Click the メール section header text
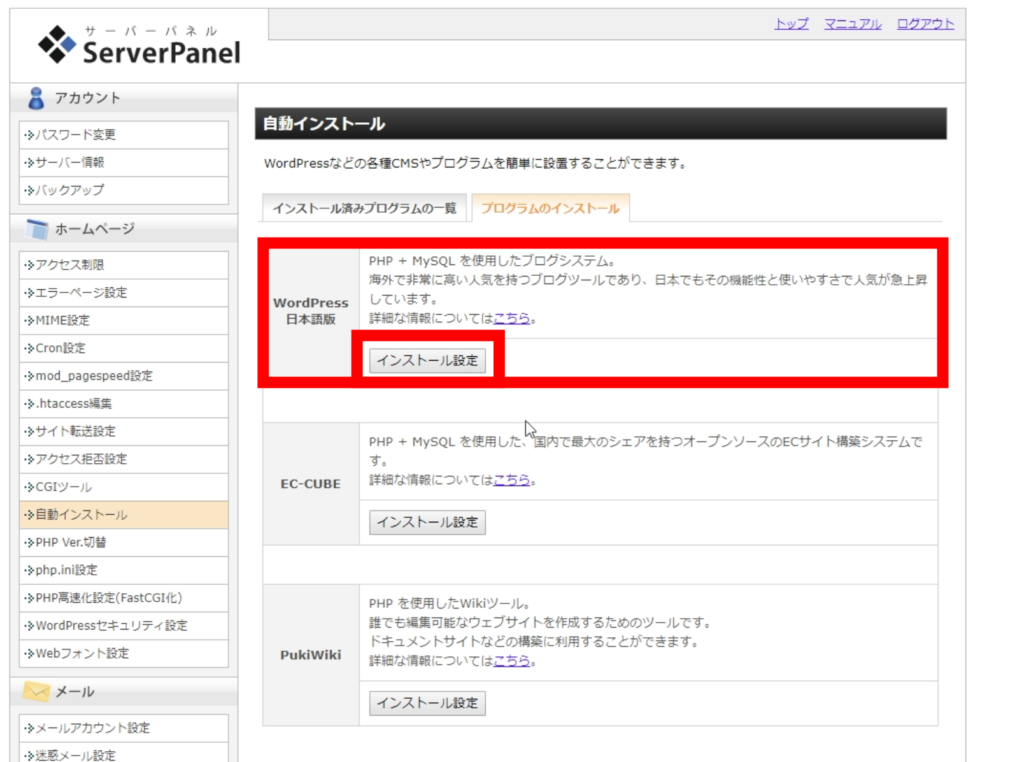This screenshot has height=762, width=1024. point(74,691)
